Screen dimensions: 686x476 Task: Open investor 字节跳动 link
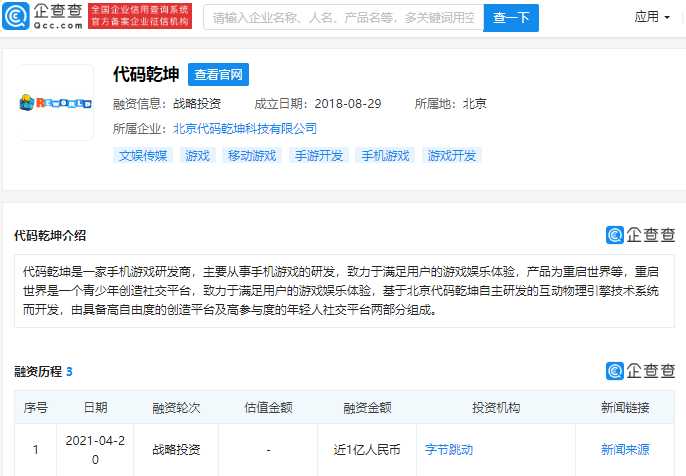tap(449, 449)
